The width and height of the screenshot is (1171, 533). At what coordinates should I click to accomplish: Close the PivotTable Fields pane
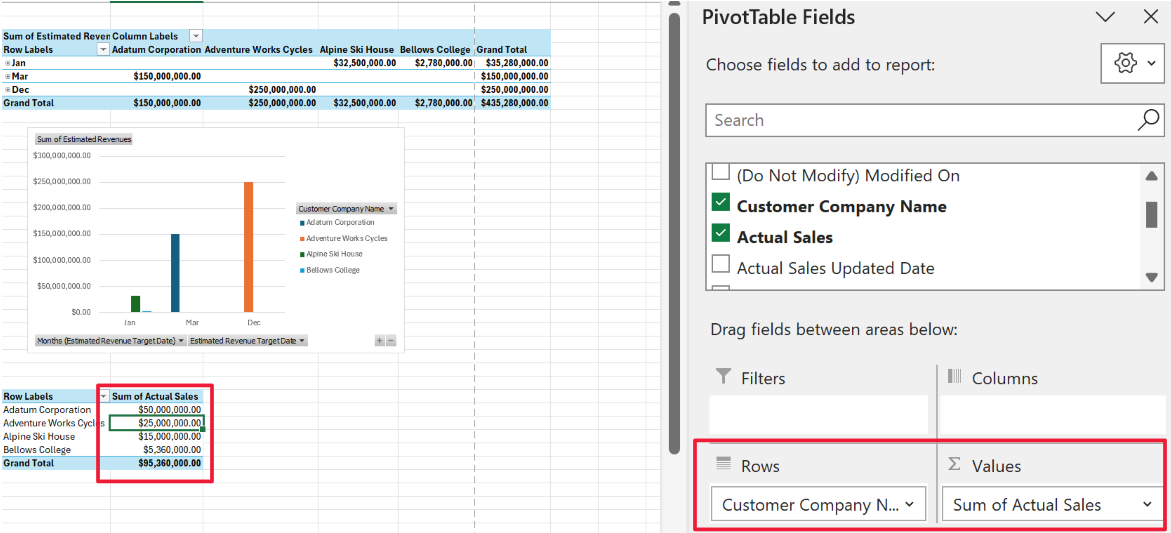pos(1150,17)
